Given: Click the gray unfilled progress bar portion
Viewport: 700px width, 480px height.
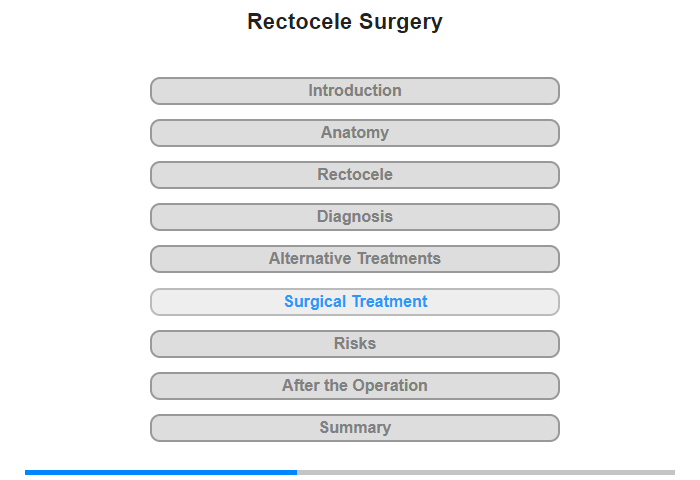Looking at the screenshot, I should 485,472.
